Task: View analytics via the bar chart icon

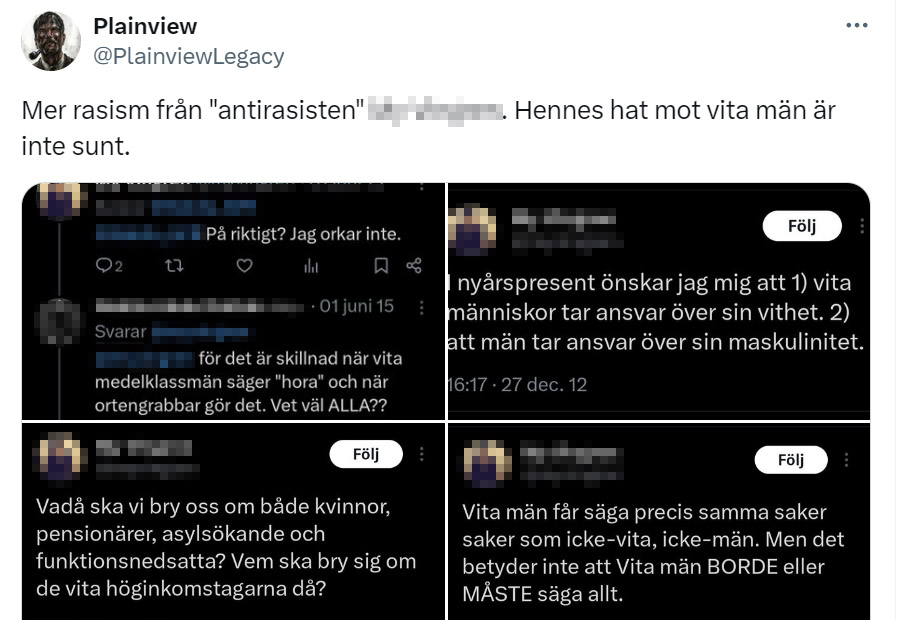Action: pos(311,265)
